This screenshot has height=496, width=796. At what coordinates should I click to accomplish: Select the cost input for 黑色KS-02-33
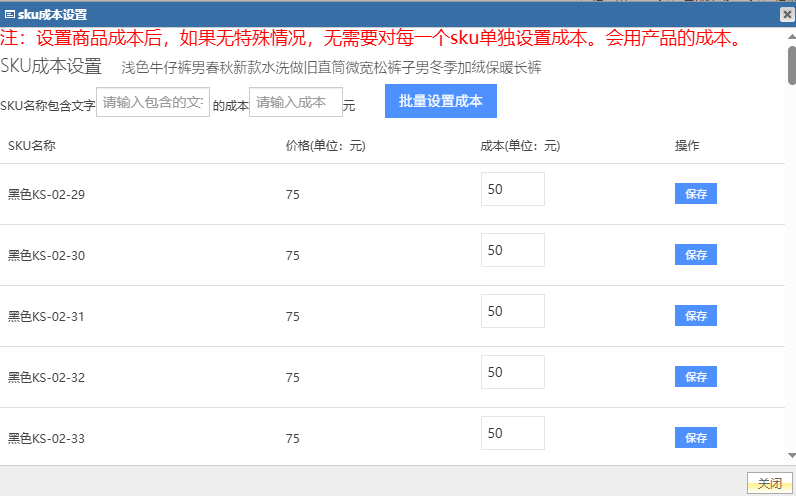[x=512, y=433]
